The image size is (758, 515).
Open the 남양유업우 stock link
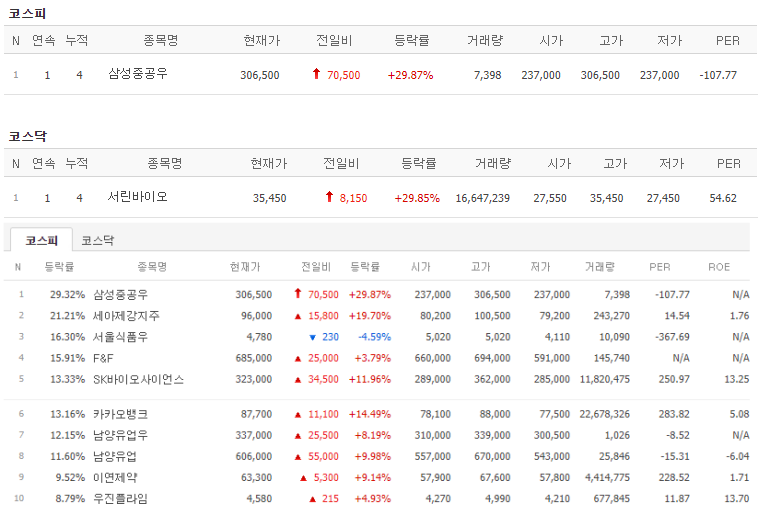[120, 435]
